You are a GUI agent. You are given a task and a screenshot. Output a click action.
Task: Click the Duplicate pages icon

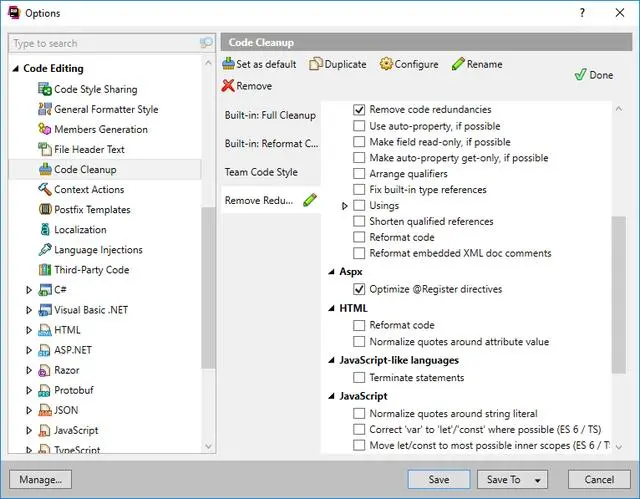click(x=316, y=64)
